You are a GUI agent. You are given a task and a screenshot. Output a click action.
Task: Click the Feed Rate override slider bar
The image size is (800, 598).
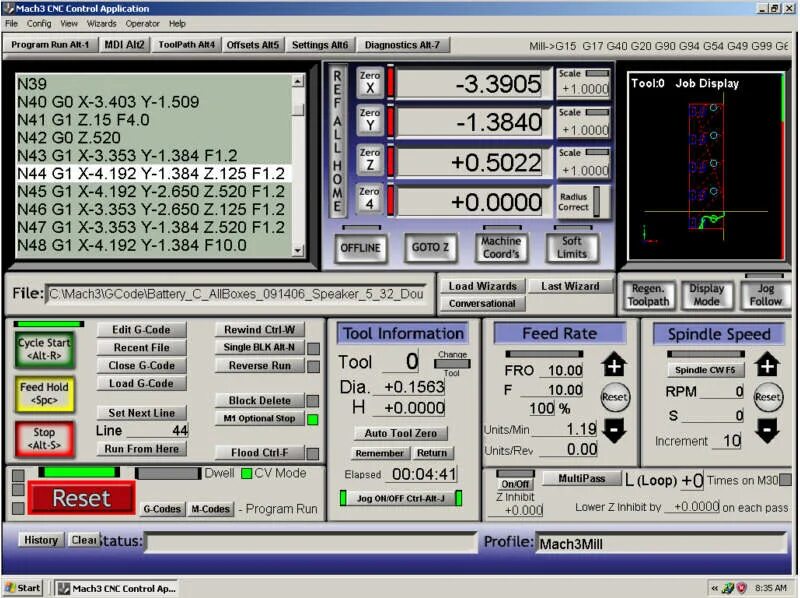point(544,354)
